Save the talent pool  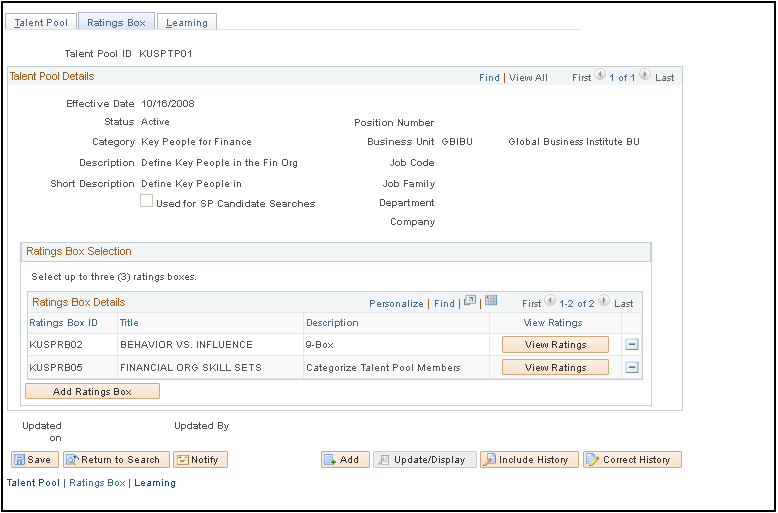click(35, 460)
